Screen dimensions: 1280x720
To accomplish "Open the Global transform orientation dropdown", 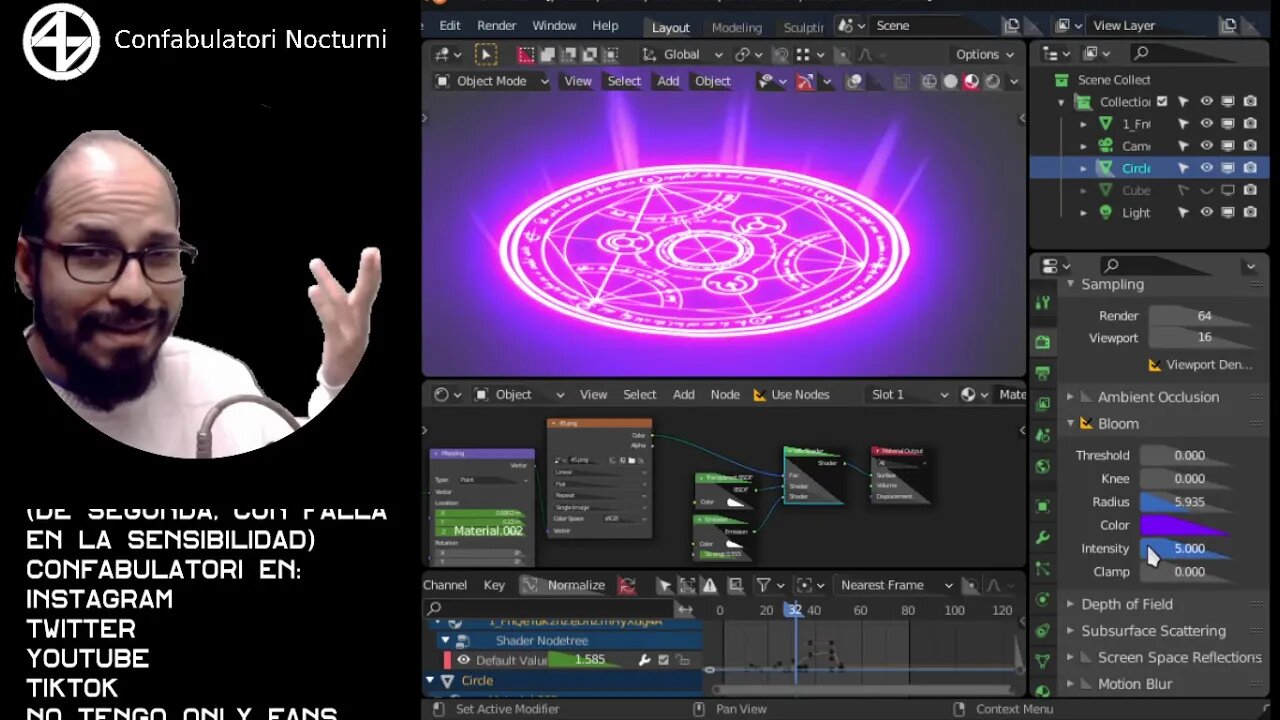I will pos(683,55).
